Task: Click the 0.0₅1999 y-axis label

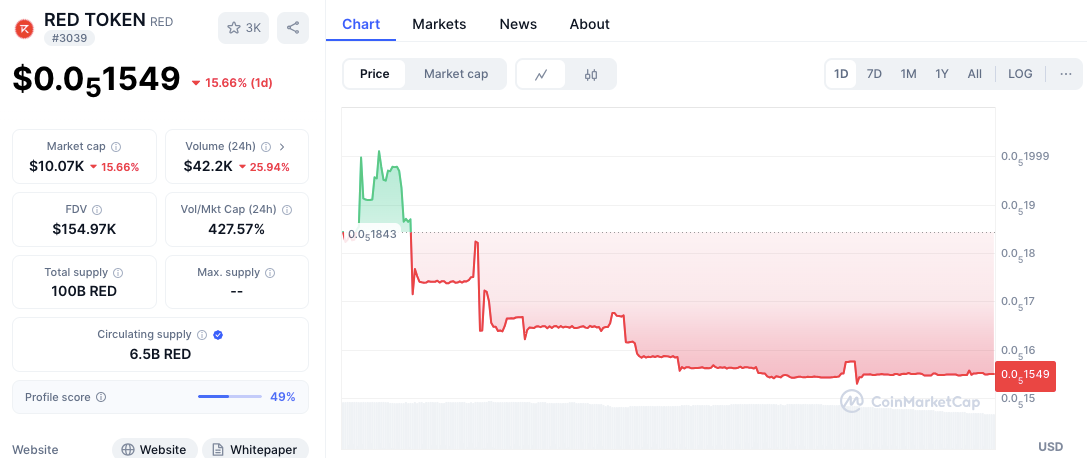Action: click(1025, 157)
